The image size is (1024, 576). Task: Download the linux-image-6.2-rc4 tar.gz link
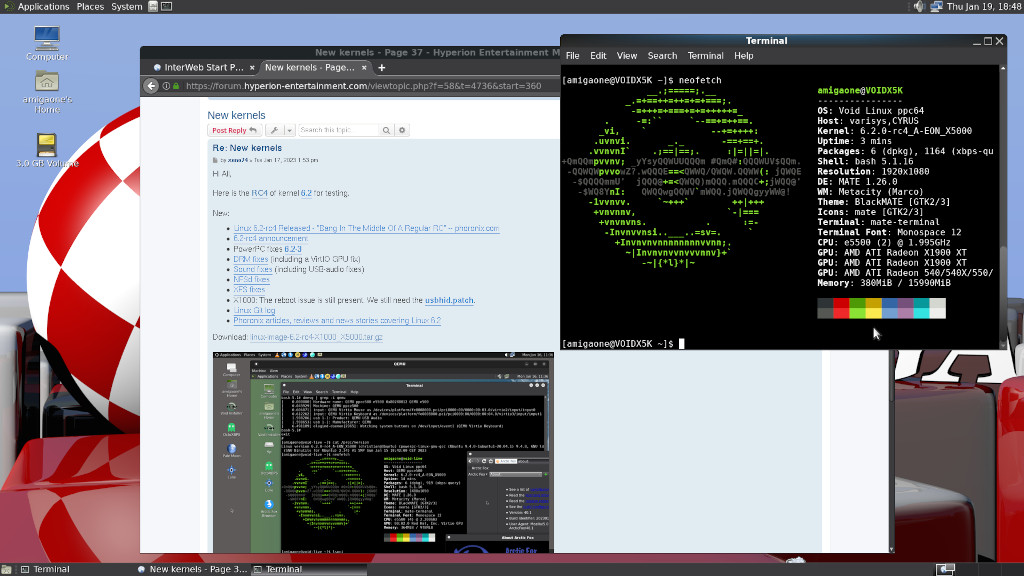pos(316,337)
